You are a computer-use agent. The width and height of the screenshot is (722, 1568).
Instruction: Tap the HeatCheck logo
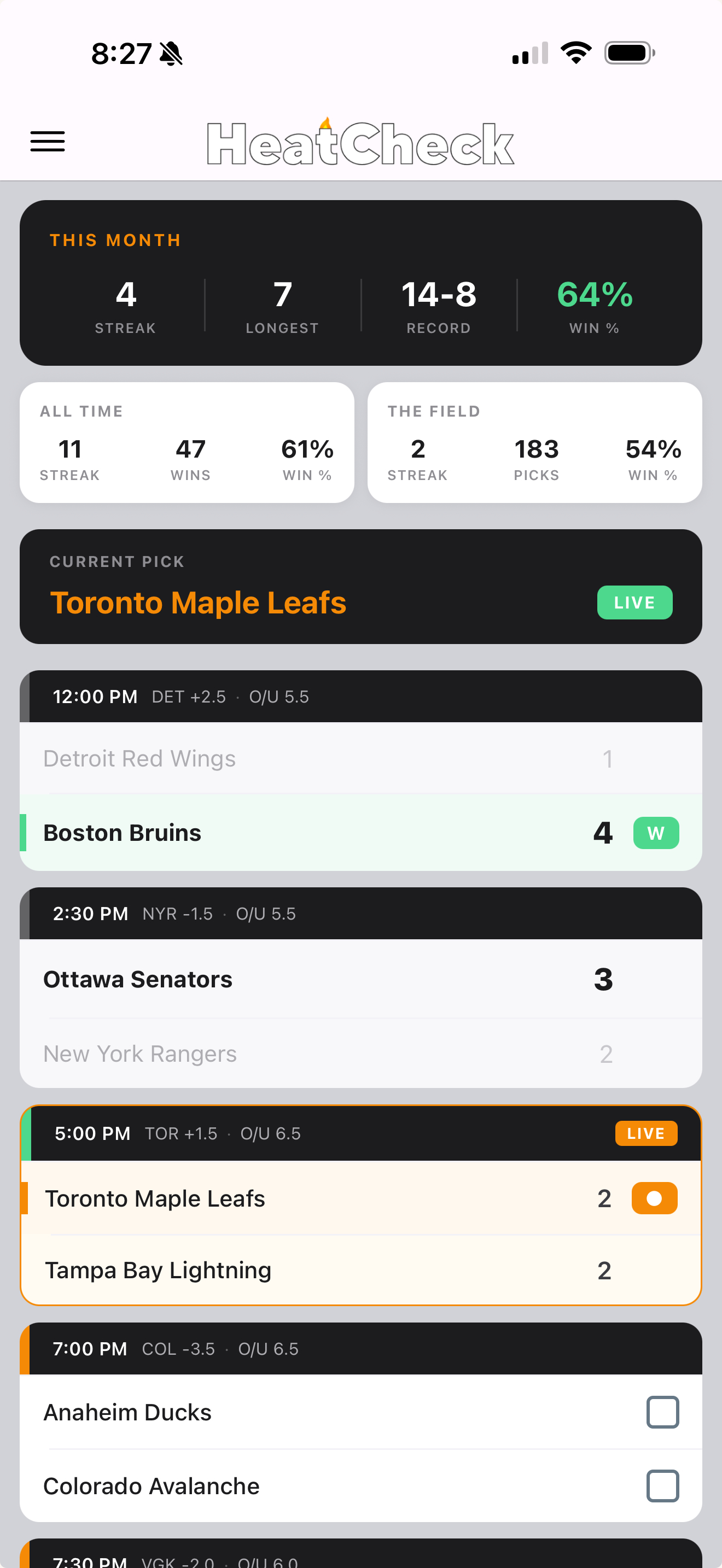click(x=360, y=142)
